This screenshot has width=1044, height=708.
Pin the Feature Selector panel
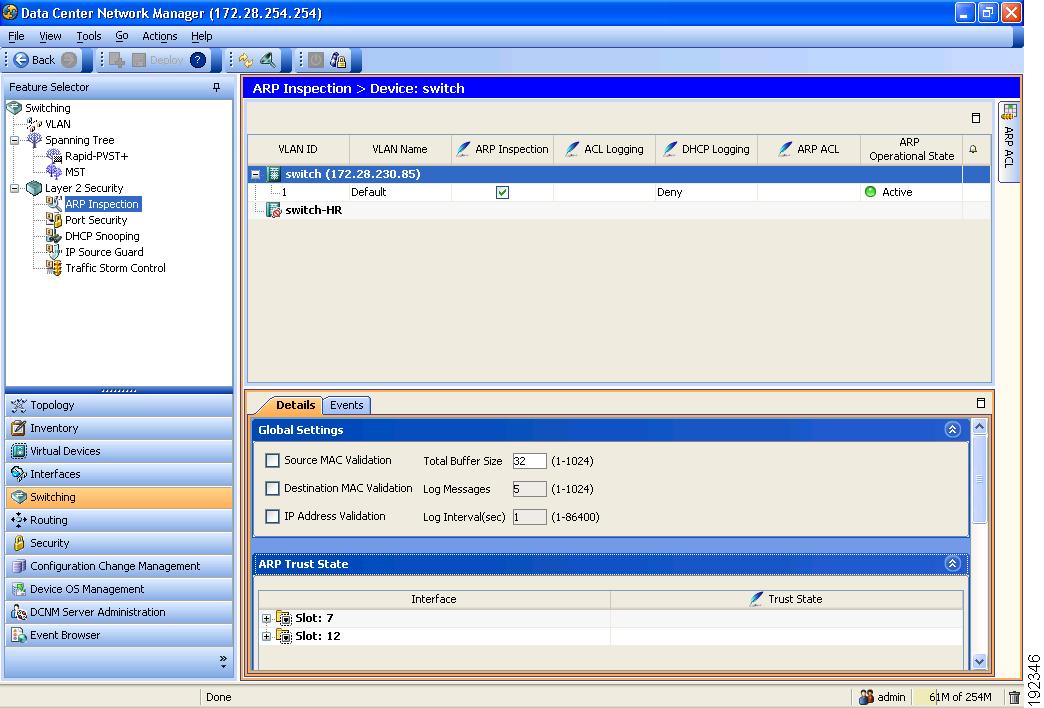[x=217, y=88]
